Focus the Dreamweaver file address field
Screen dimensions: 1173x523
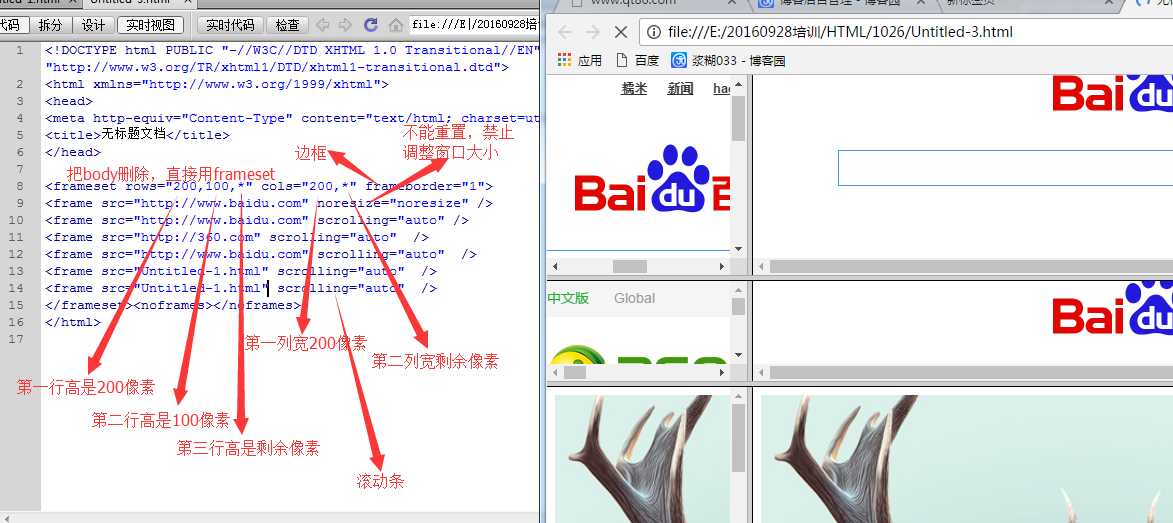click(474, 25)
